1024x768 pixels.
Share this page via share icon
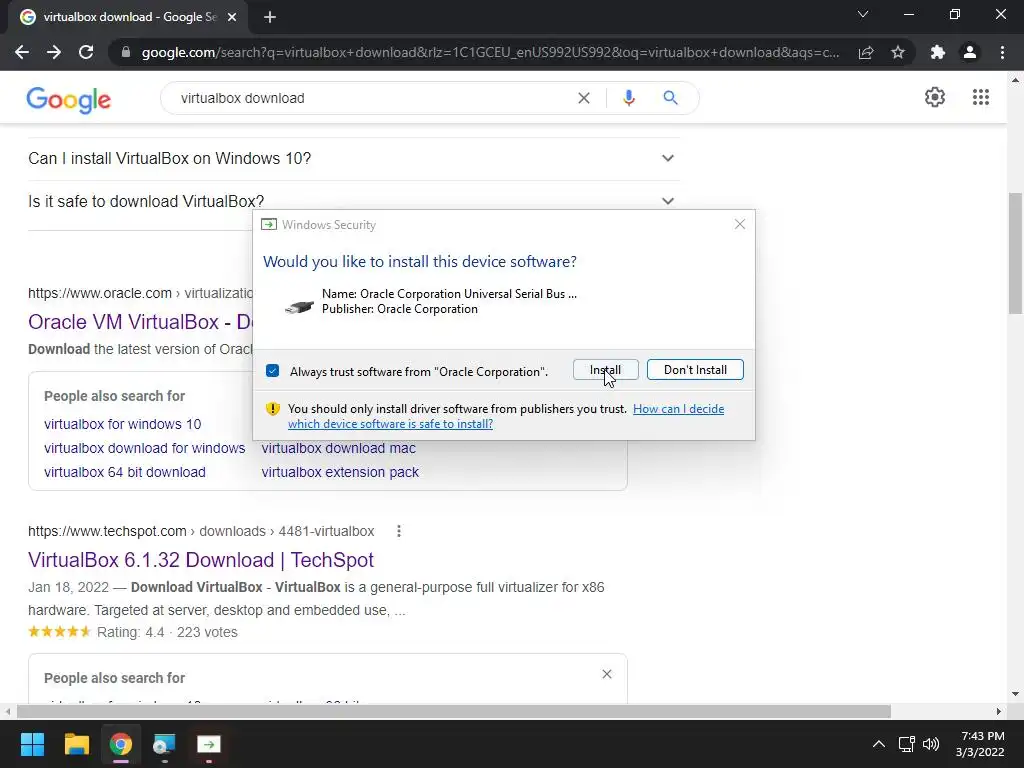click(x=866, y=52)
